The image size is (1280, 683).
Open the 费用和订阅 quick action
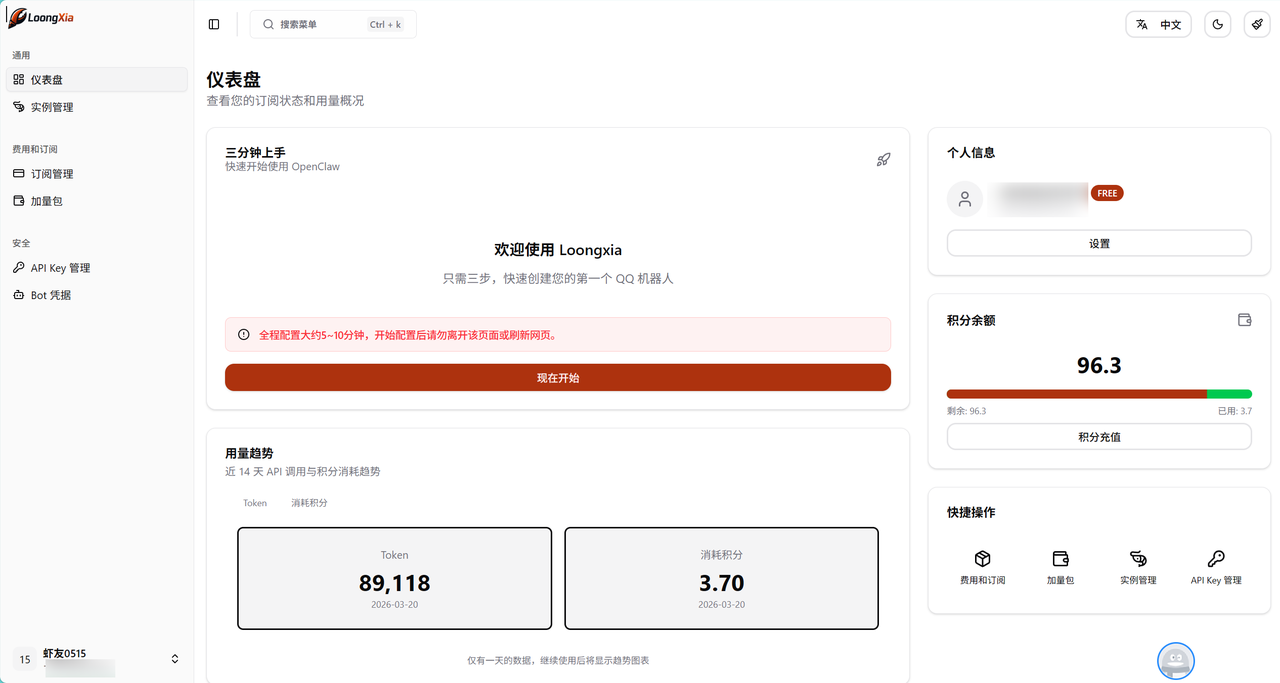pos(982,567)
